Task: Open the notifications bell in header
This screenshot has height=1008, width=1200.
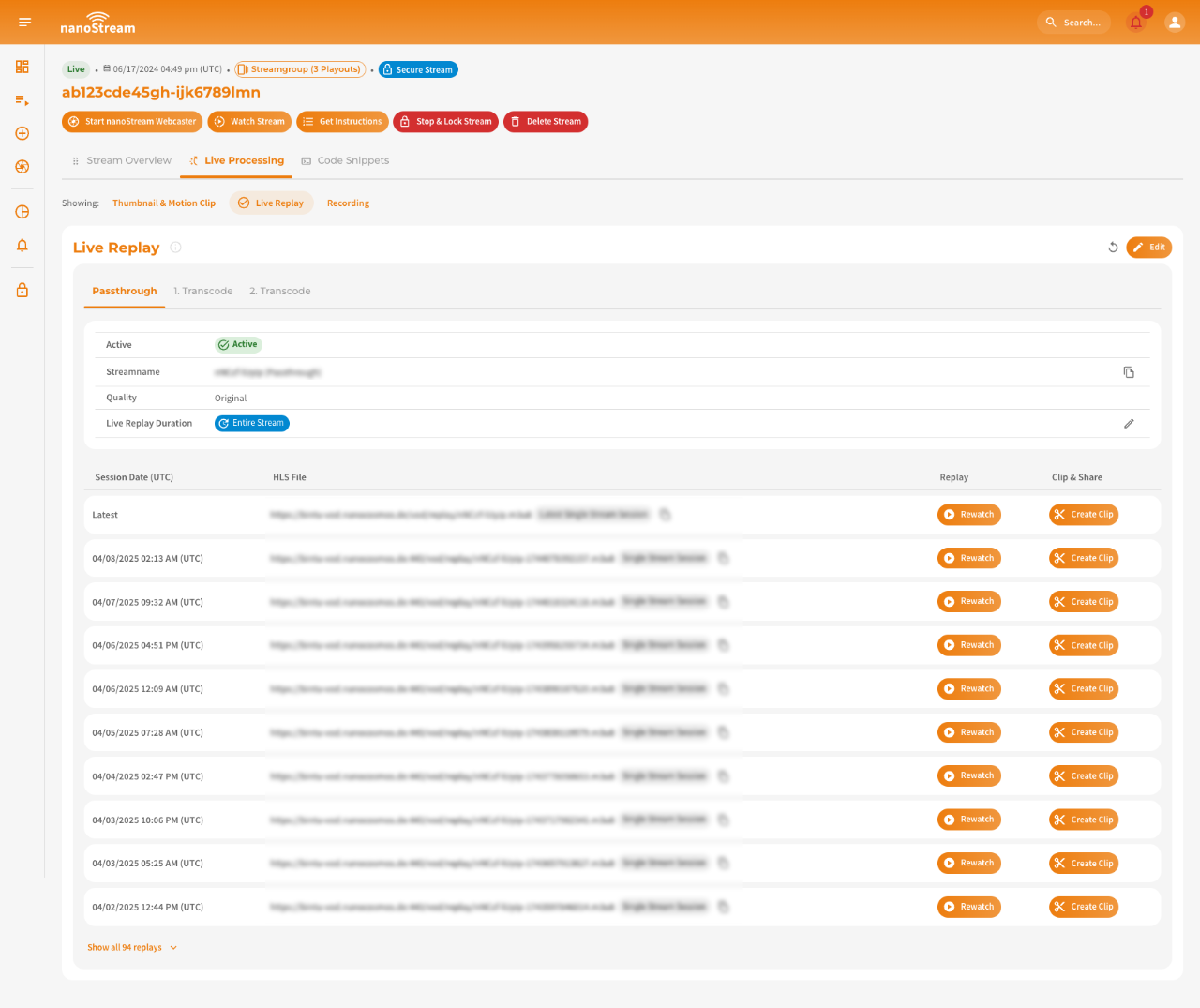Action: pyautogui.click(x=1136, y=23)
